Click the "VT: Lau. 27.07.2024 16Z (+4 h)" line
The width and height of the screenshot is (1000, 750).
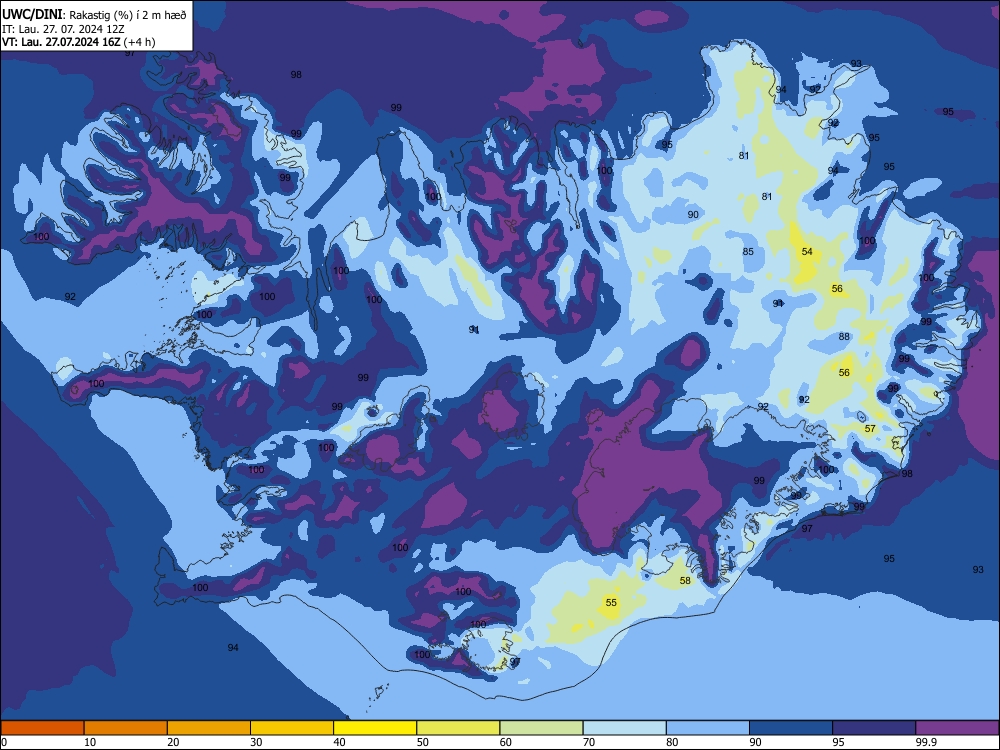78,43
